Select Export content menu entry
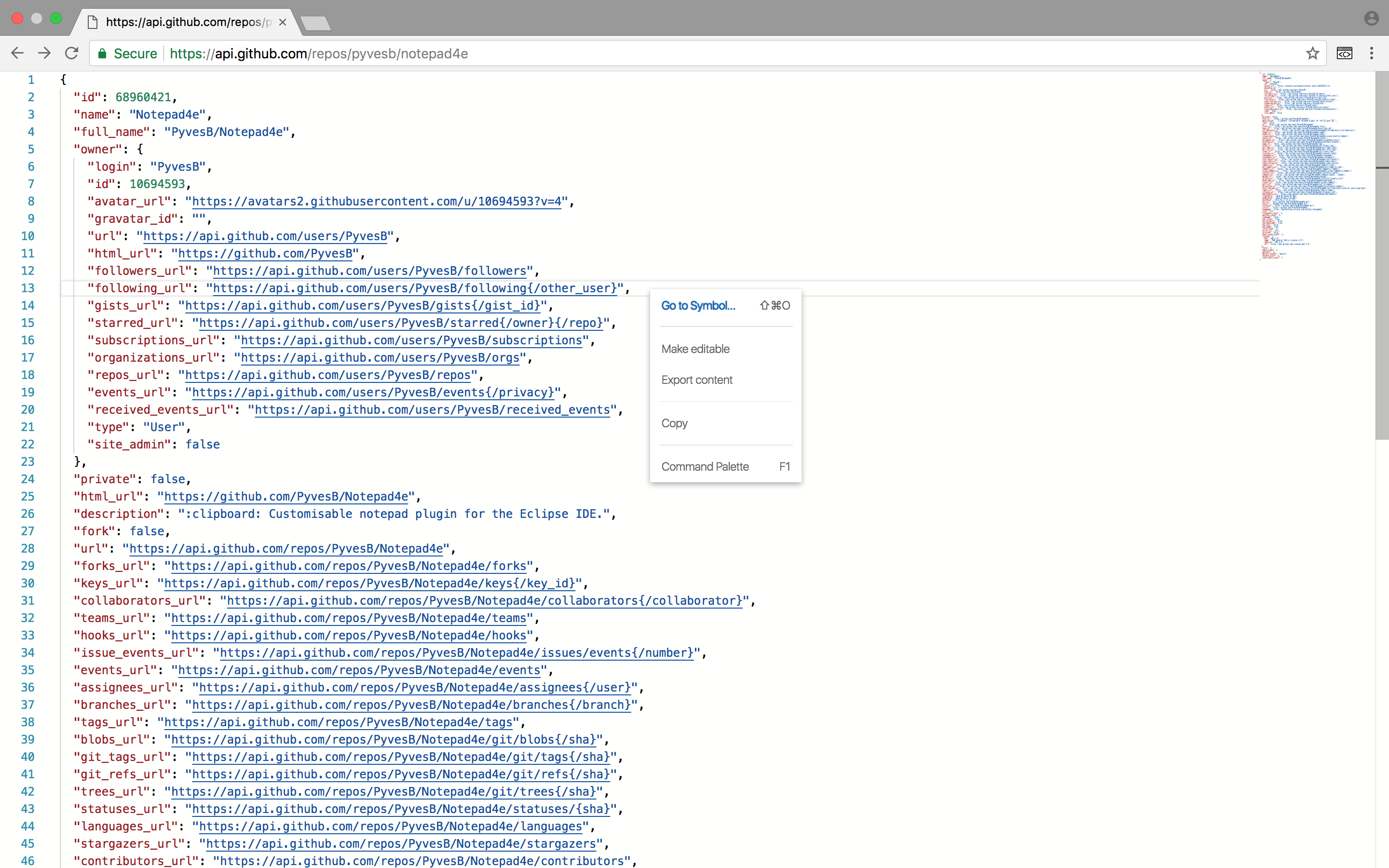 coord(697,380)
